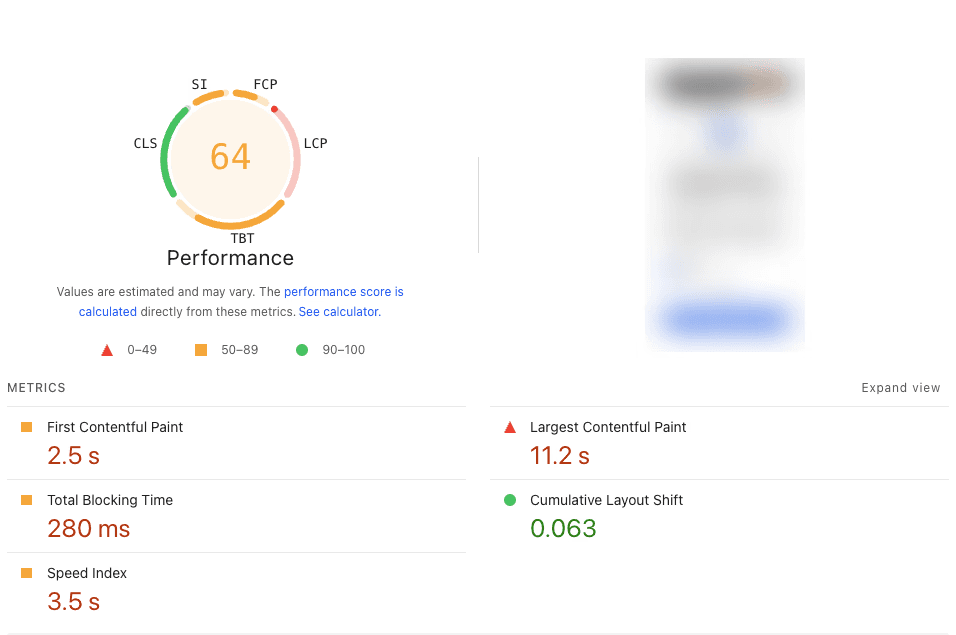Click the Performance heading

[230, 258]
